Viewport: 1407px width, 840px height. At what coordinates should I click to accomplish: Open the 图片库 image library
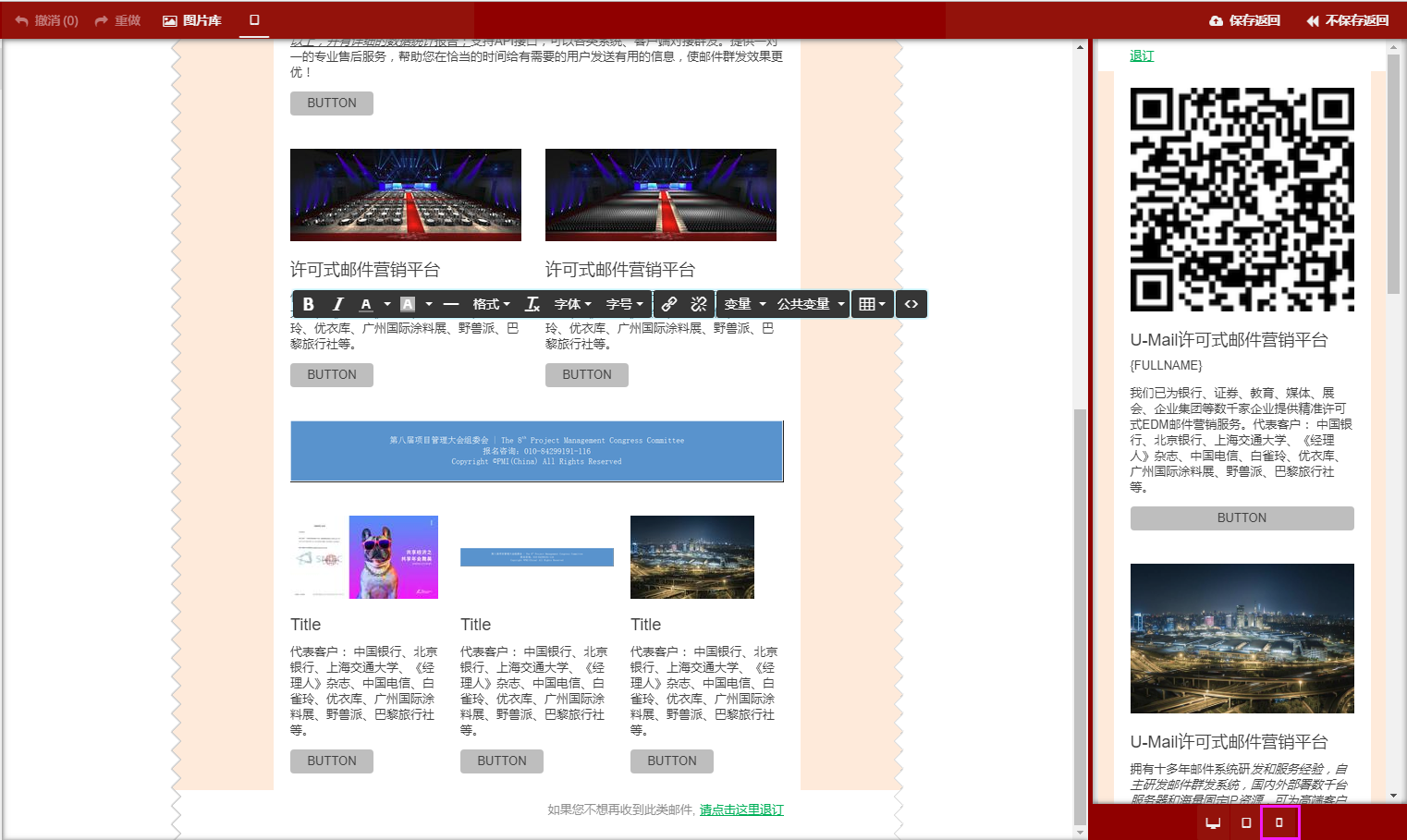(x=192, y=20)
